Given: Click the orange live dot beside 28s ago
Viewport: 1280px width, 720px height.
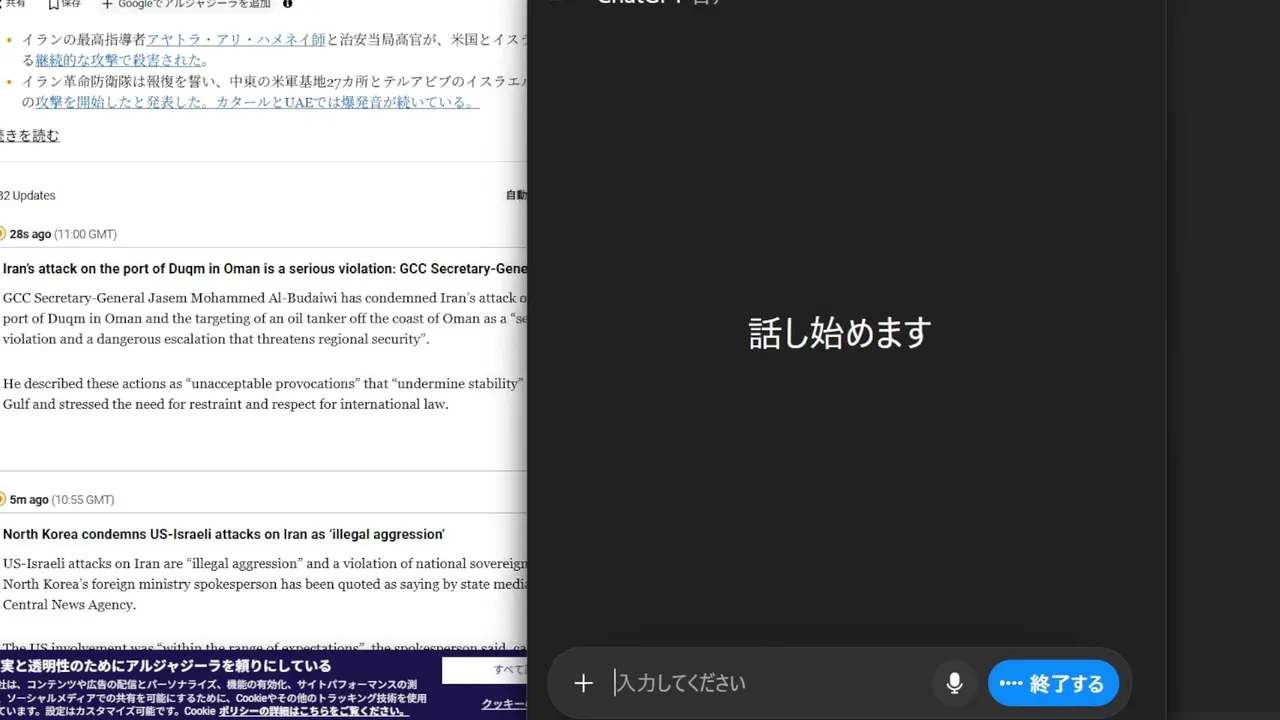Looking at the screenshot, I should click(x=2, y=234).
